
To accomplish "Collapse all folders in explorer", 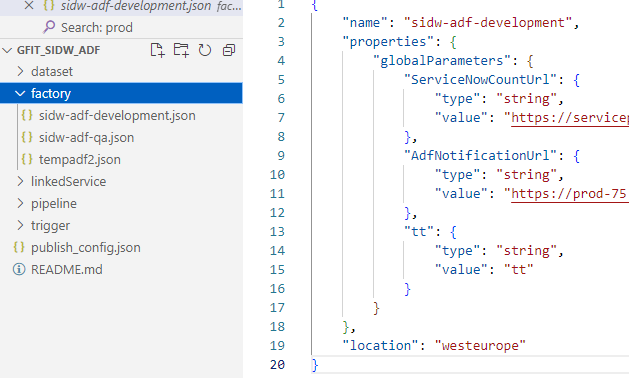I will tap(229, 50).
